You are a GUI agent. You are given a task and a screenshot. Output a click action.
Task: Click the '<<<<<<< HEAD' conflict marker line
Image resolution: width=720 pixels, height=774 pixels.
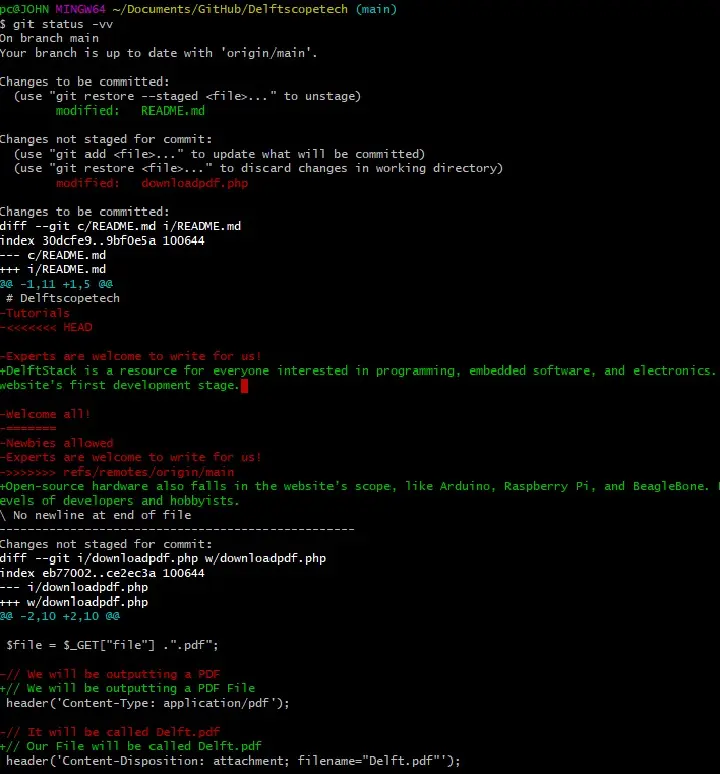[x=46, y=328]
